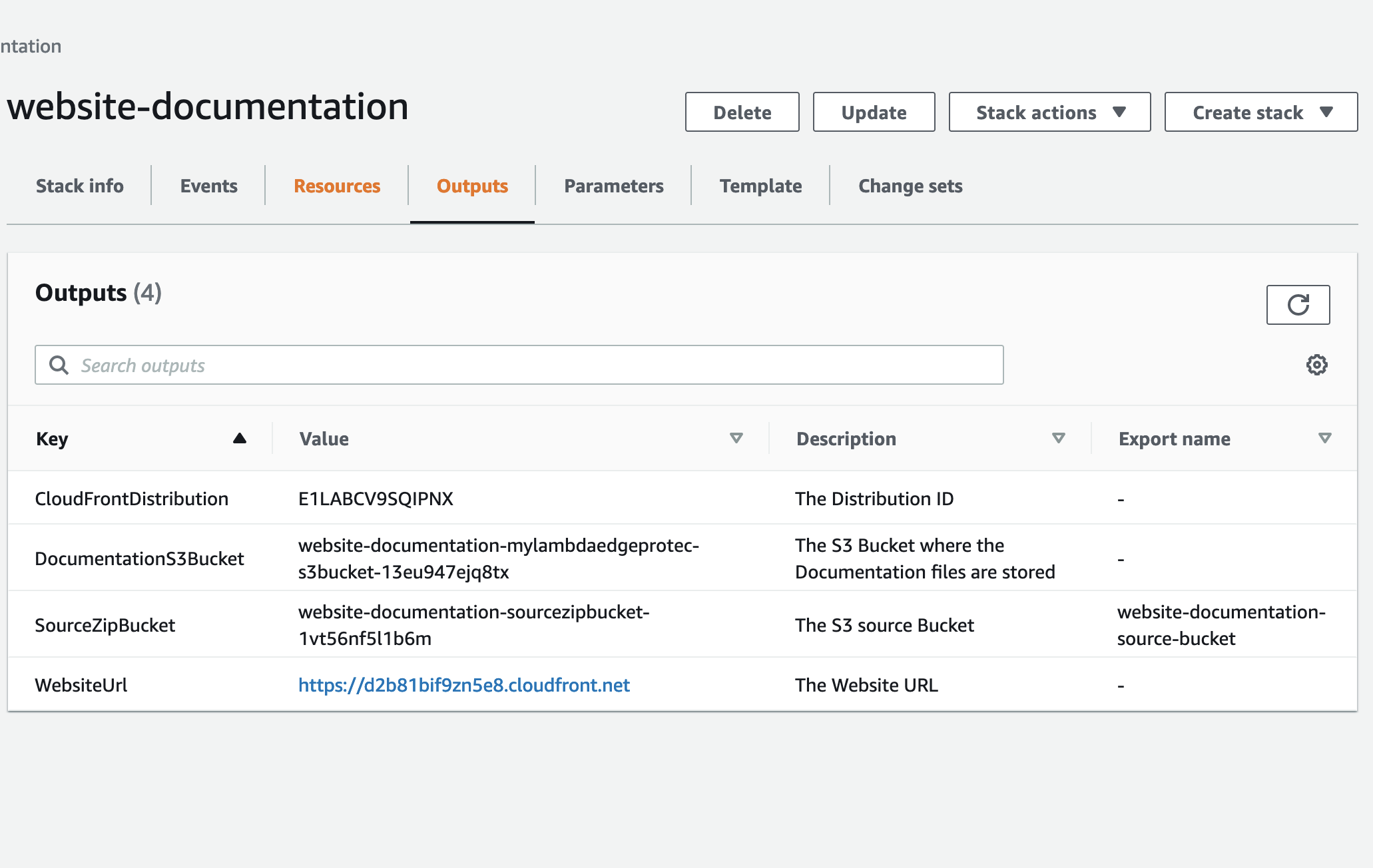Open the Events tab
The image size is (1373, 868).
pos(208,186)
